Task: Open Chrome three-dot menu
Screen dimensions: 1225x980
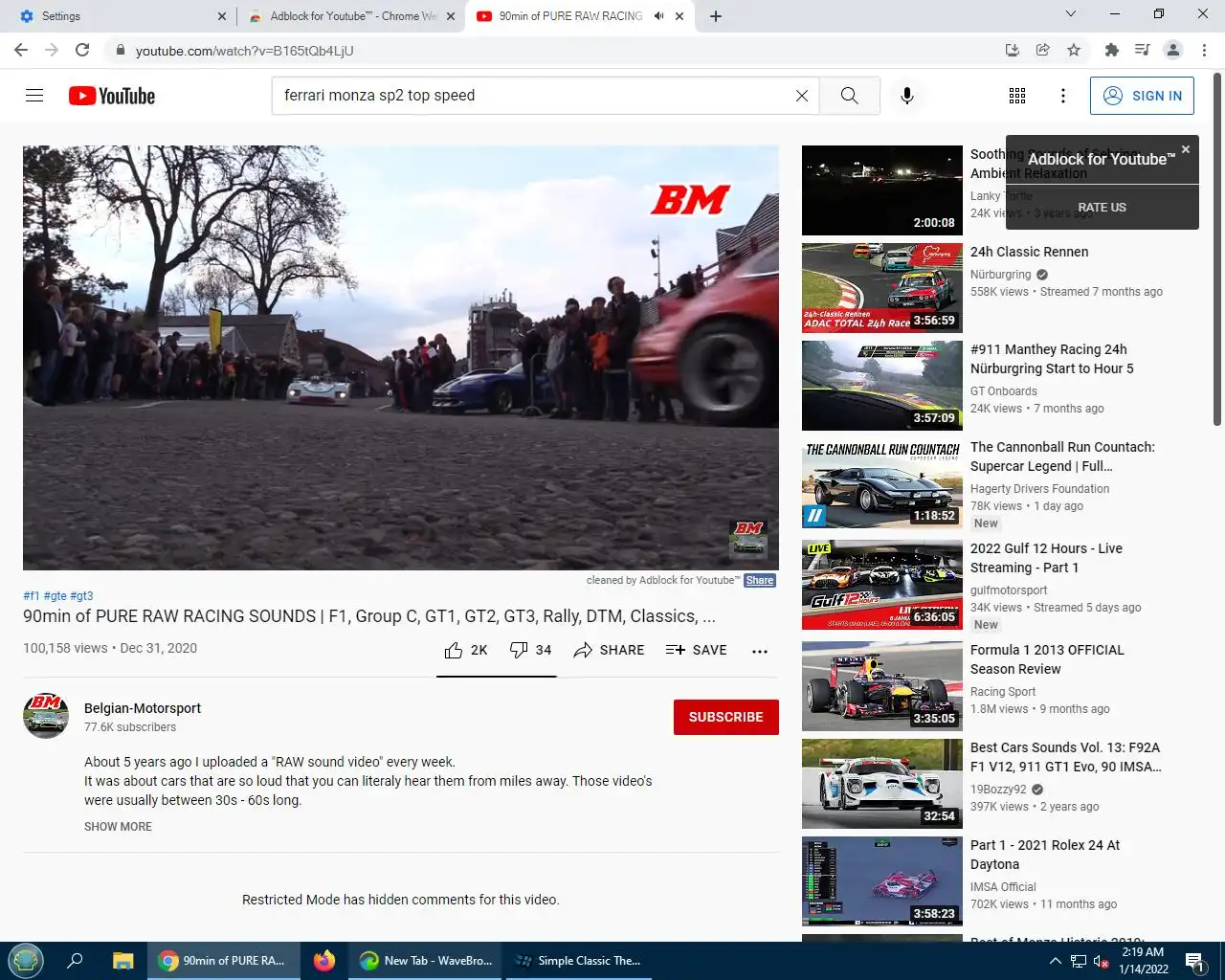Action: point(1204,50)
